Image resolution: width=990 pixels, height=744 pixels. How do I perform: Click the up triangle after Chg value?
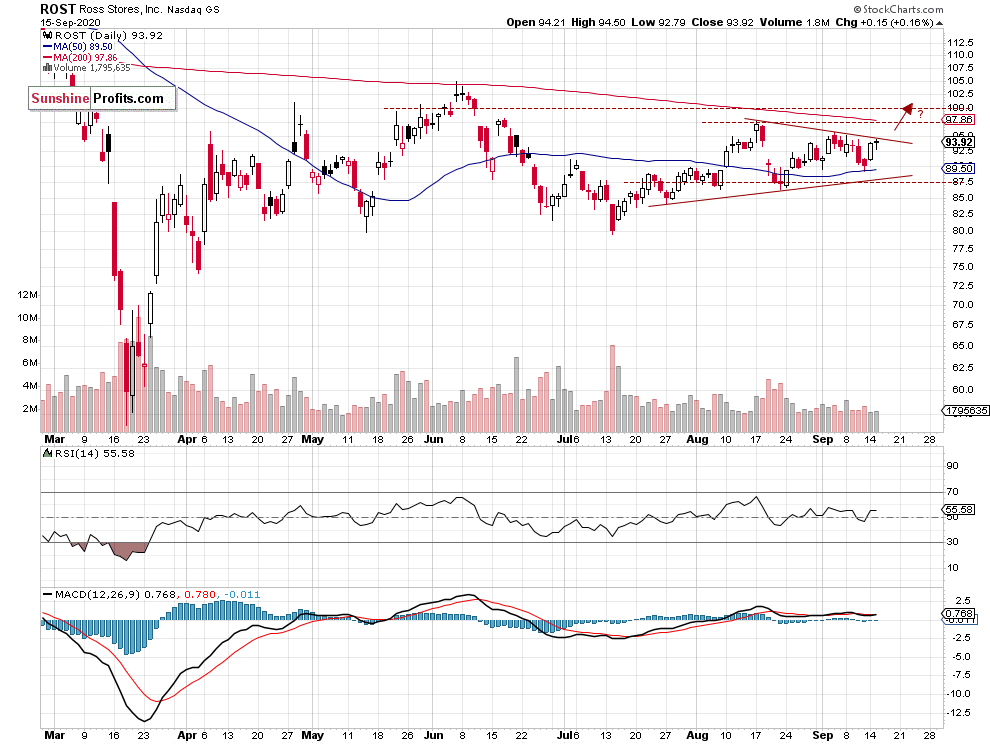click(939, 23)
